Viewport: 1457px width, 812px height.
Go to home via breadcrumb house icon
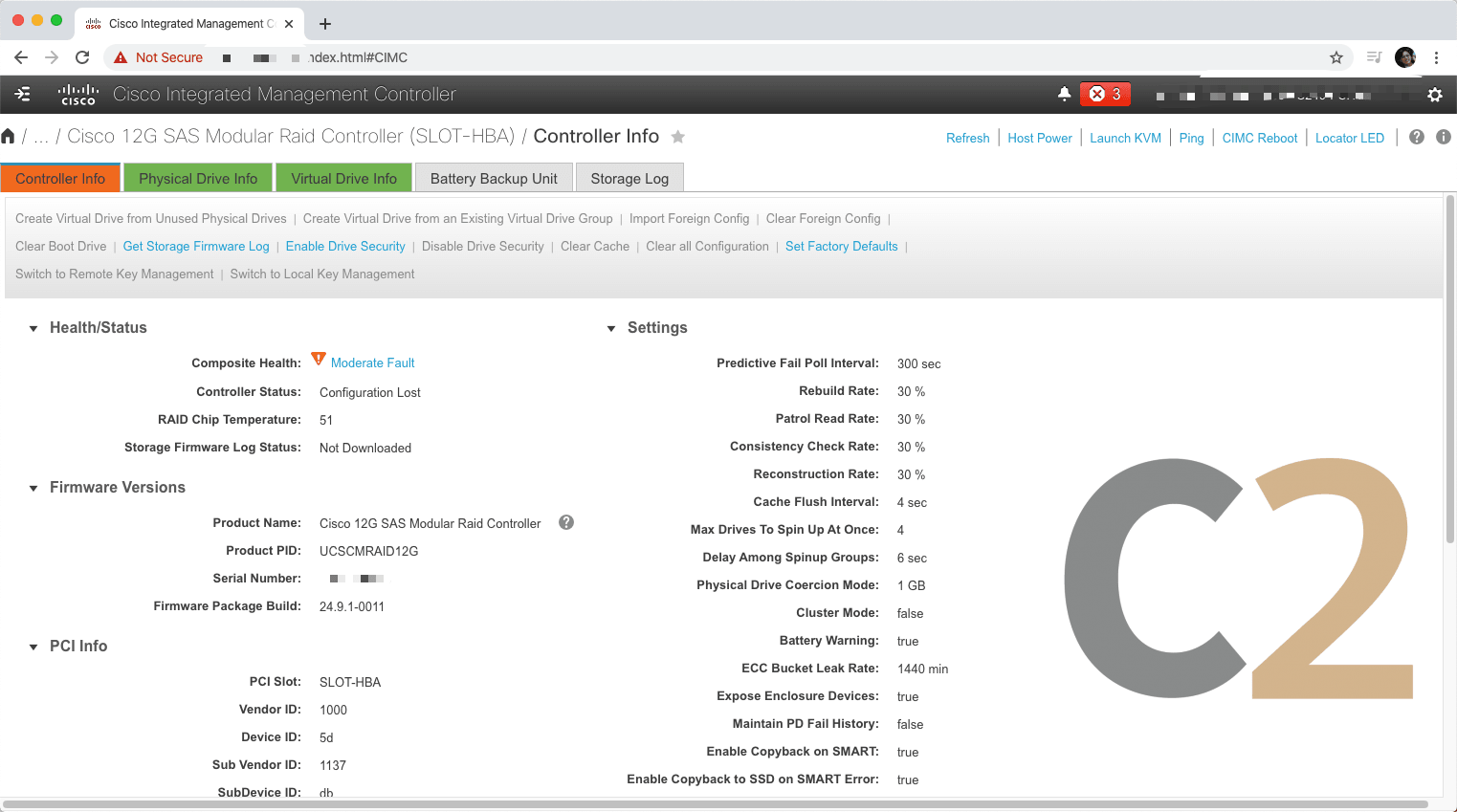pos(8,136)
